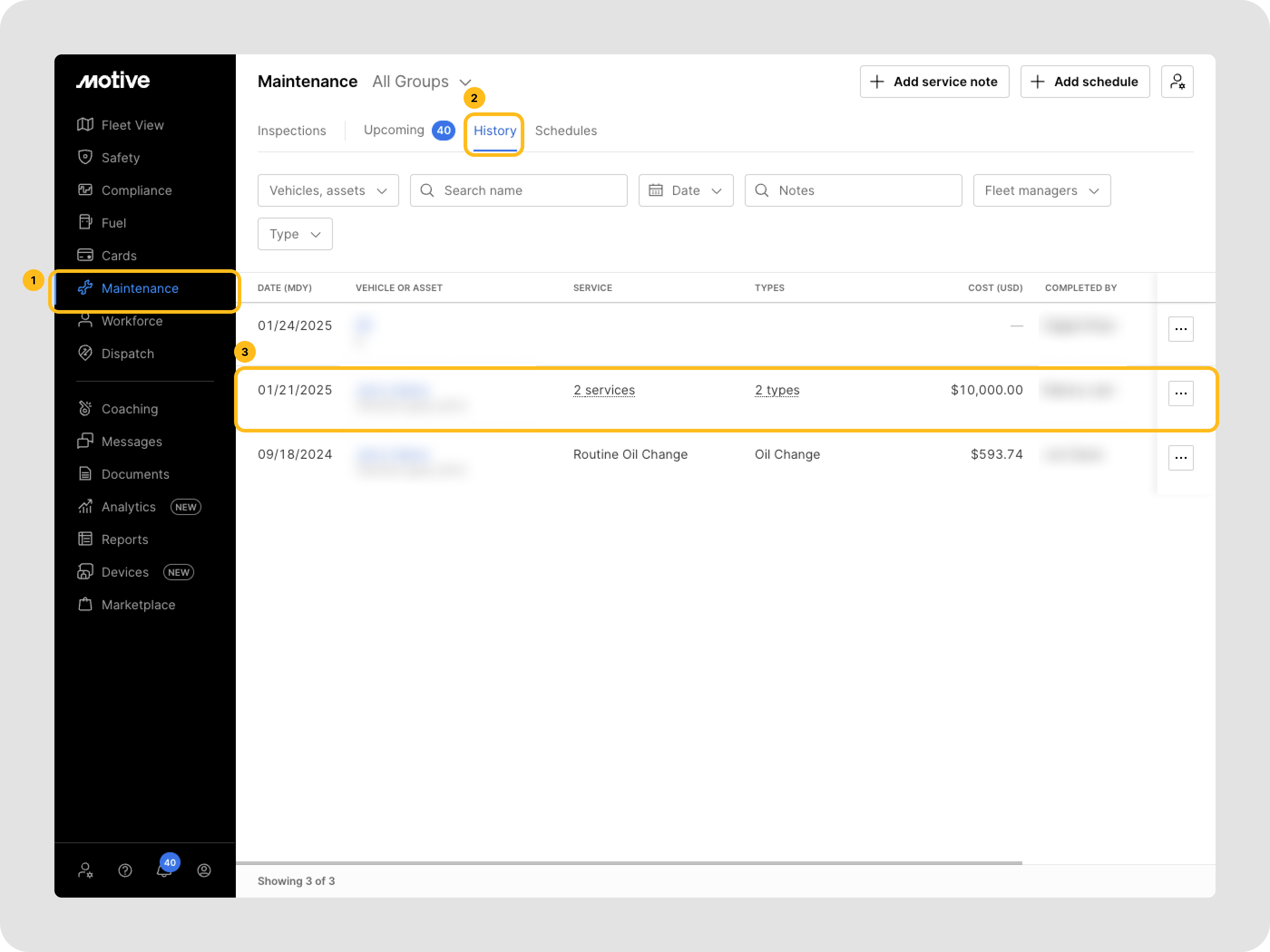Click the Motive logo
Viewport: 1270px width, 952px height.
[x=113, y=80]
